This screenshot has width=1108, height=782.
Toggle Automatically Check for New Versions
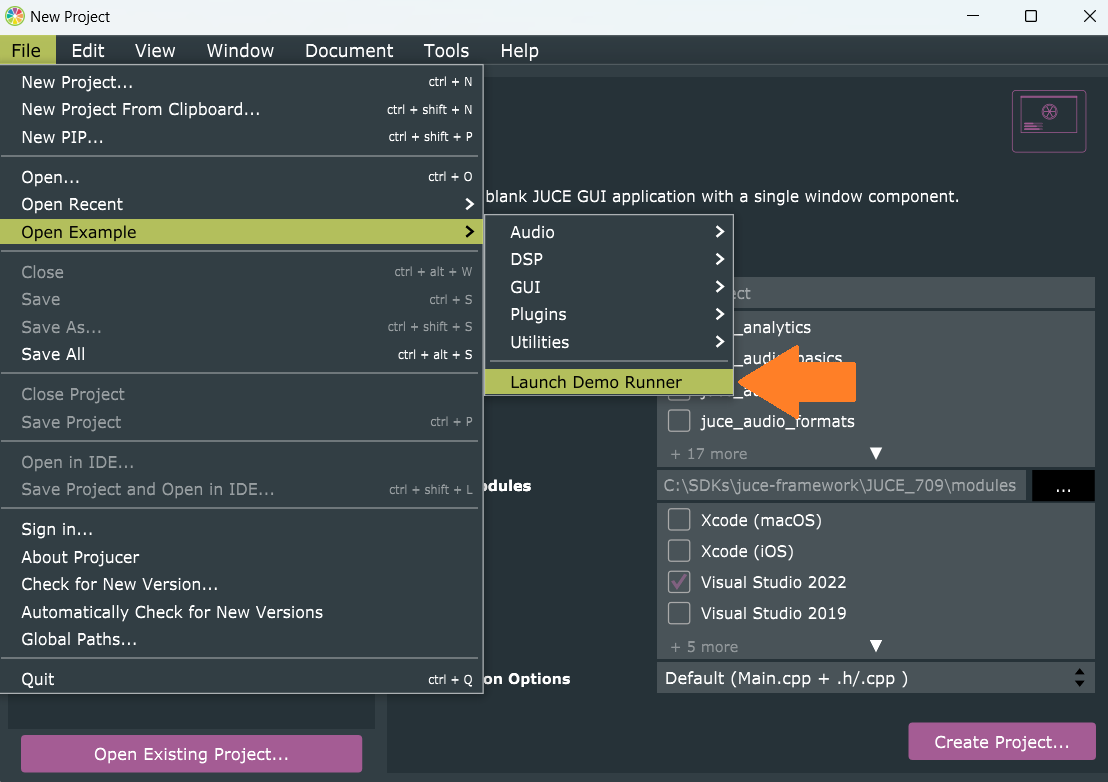(241, 612)
